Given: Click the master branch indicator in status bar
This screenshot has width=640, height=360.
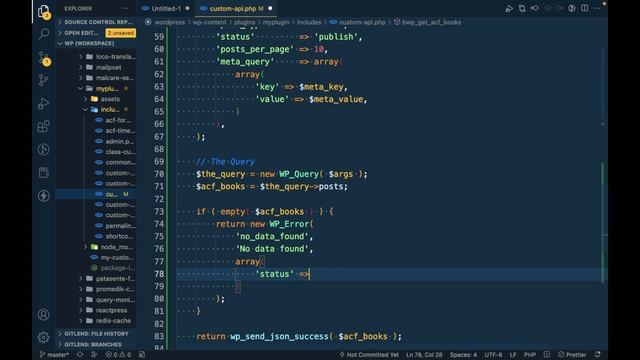Looking at the screenshot, I should click(x=54, y=355).
